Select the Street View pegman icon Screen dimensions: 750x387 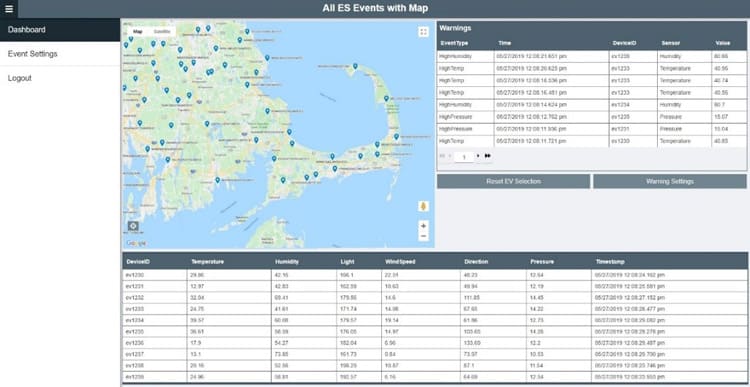[423, 206]
